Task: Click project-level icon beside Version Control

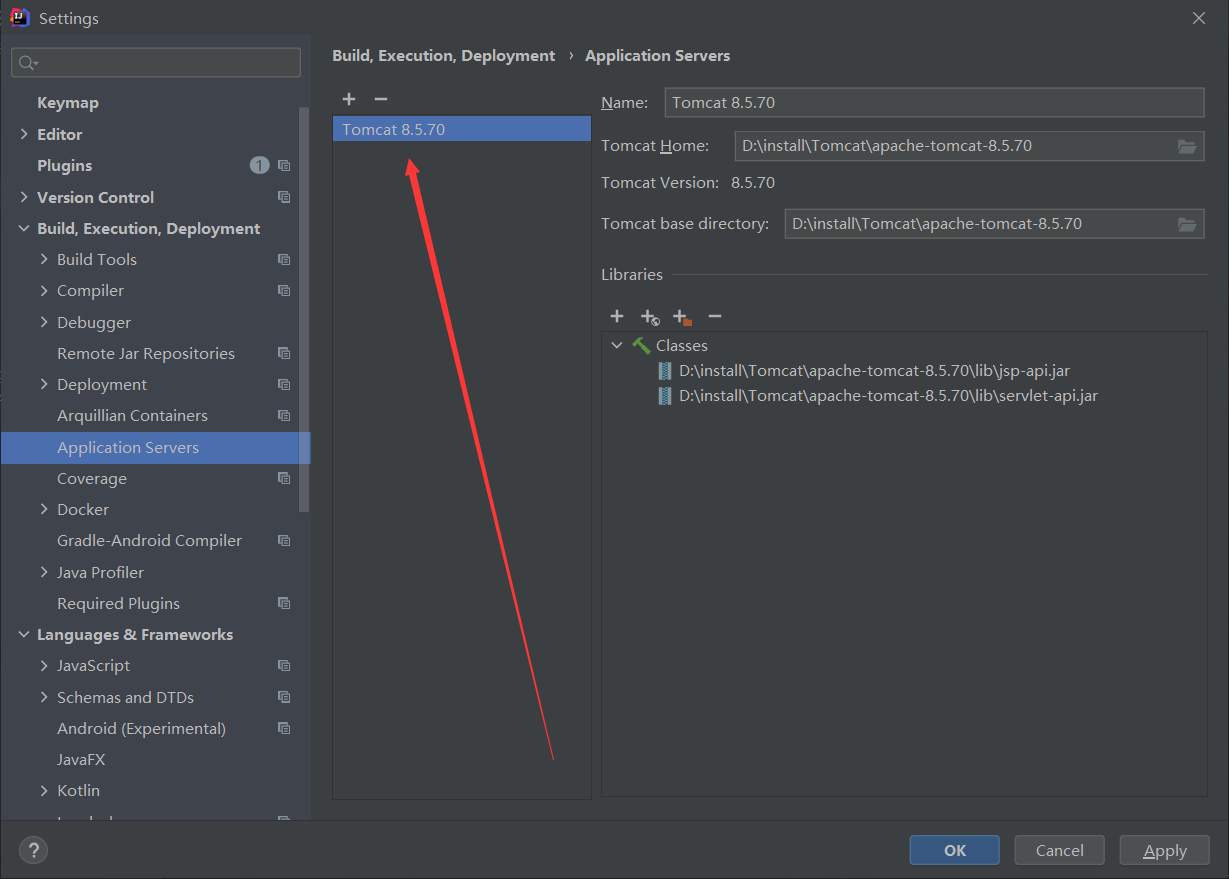Action: pos(284,197)
